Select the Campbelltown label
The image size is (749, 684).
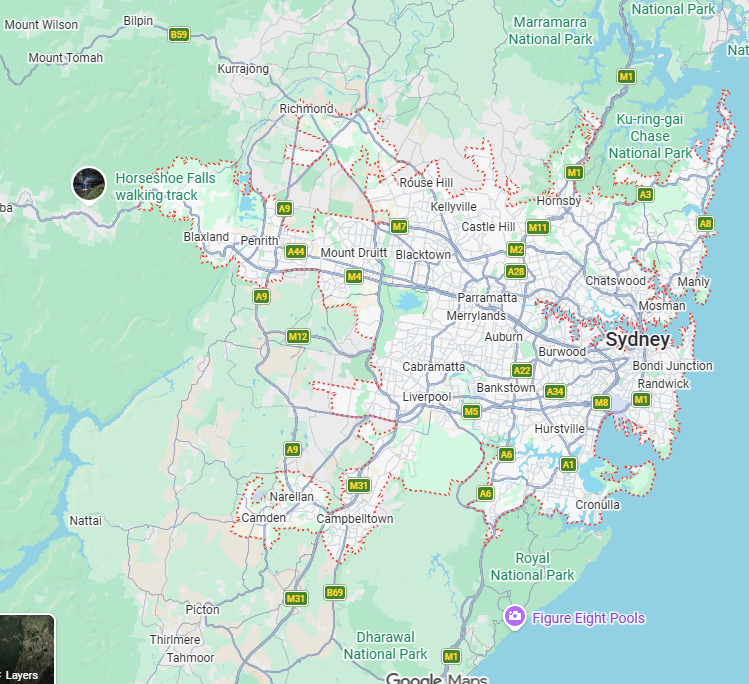355,519
